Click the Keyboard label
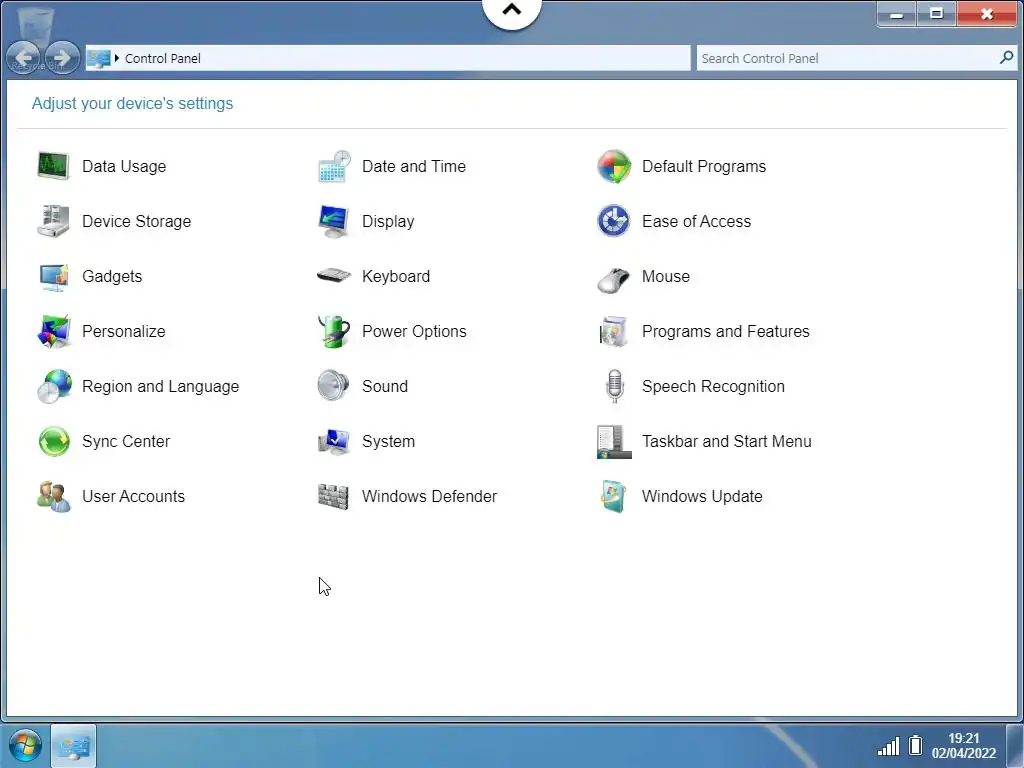The image size is (1024, 768). tap(396, 276)
